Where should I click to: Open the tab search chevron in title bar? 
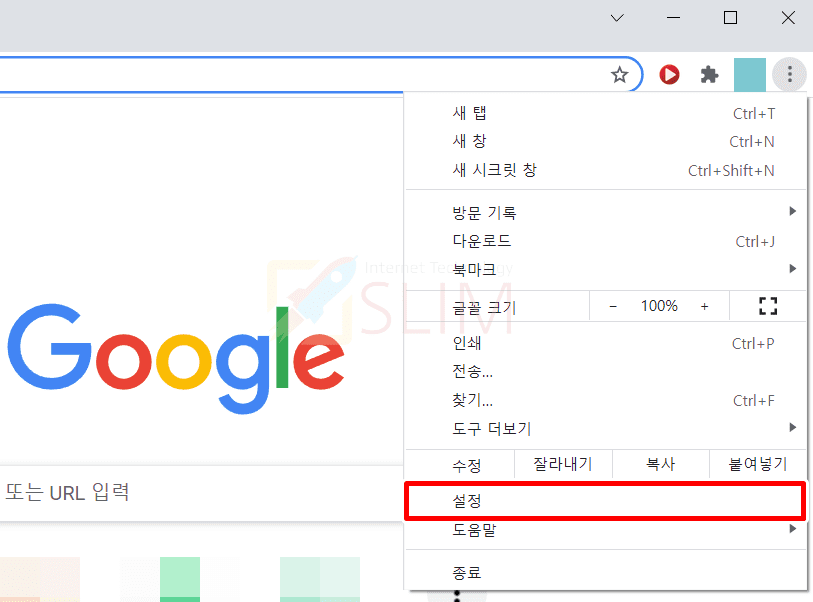point(617,18)
